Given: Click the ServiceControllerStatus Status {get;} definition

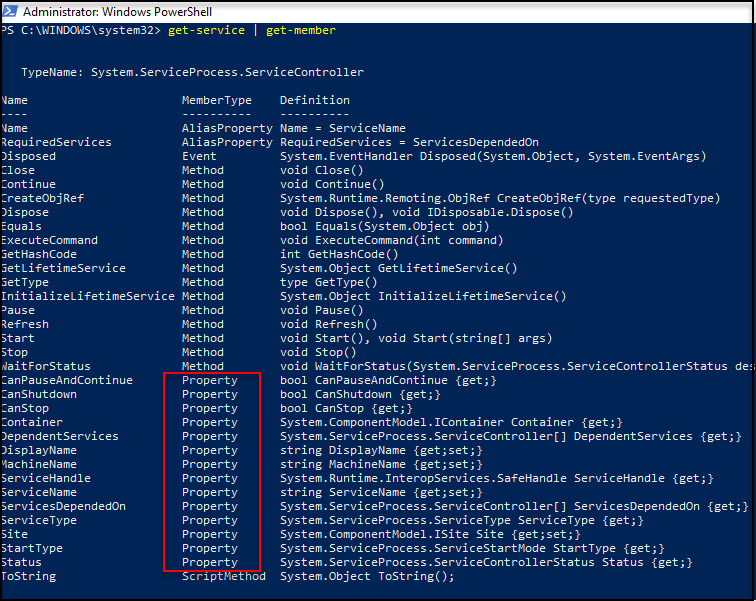Looking at the screenshot, I should pos(486,561).
